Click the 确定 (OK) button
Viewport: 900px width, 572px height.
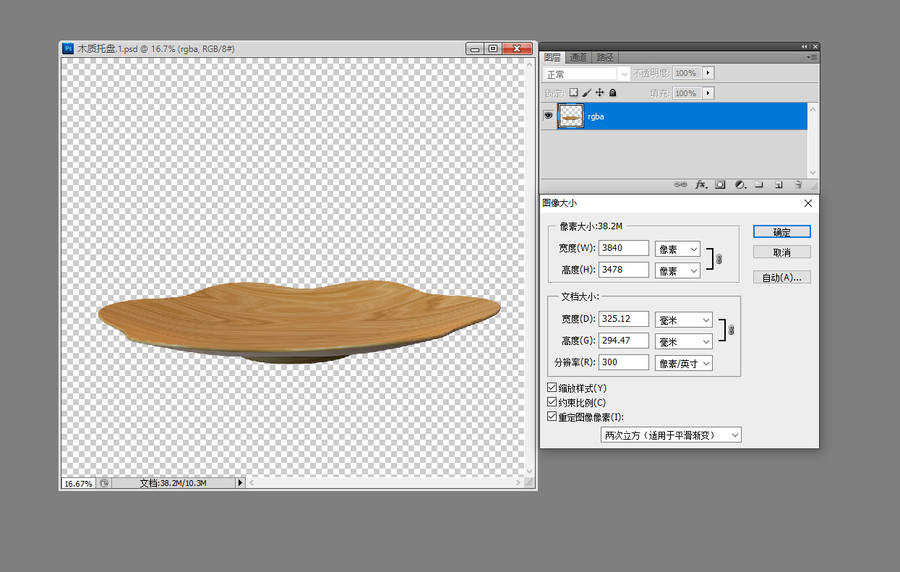point(782,232)
